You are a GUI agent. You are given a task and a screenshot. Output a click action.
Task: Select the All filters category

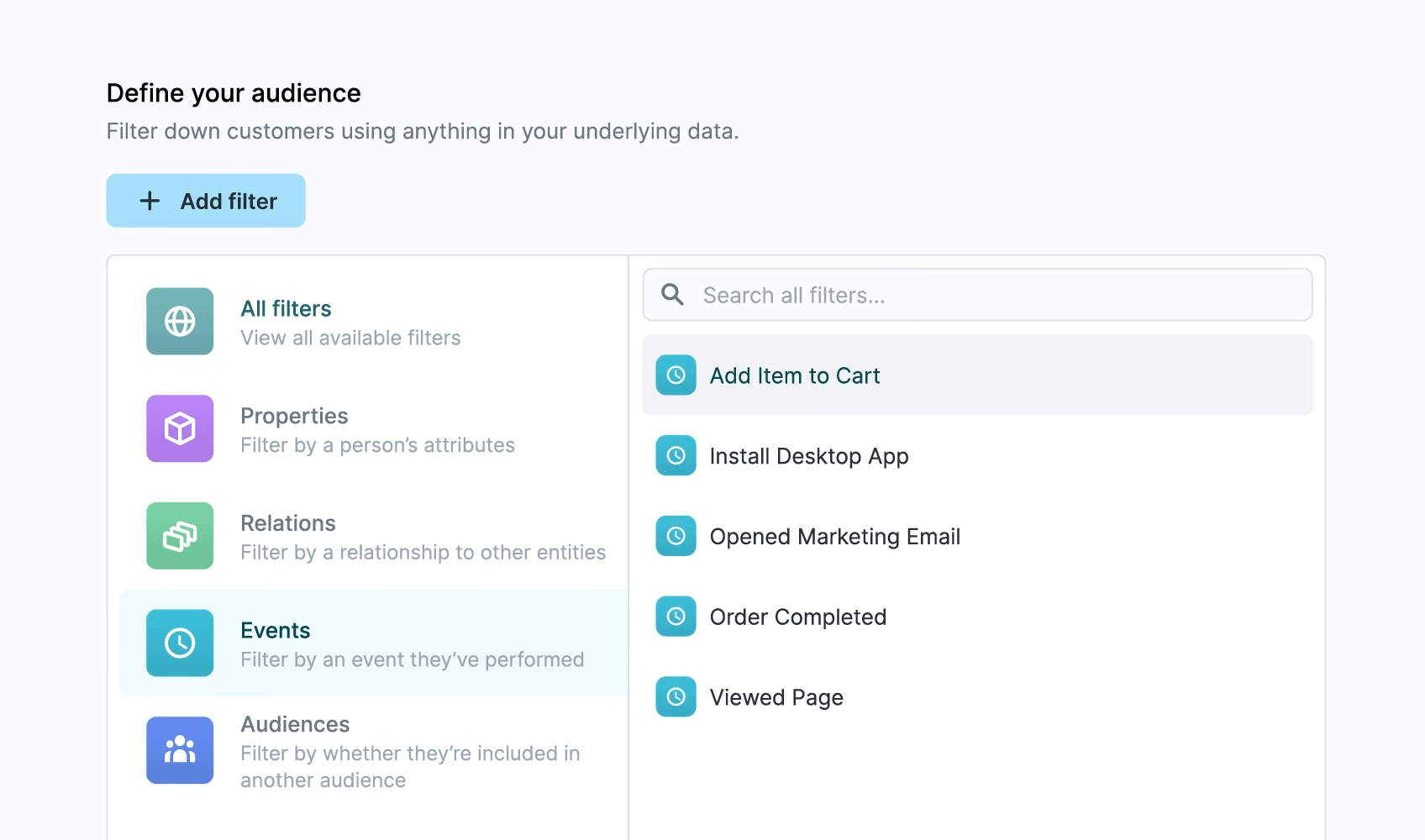374,322
